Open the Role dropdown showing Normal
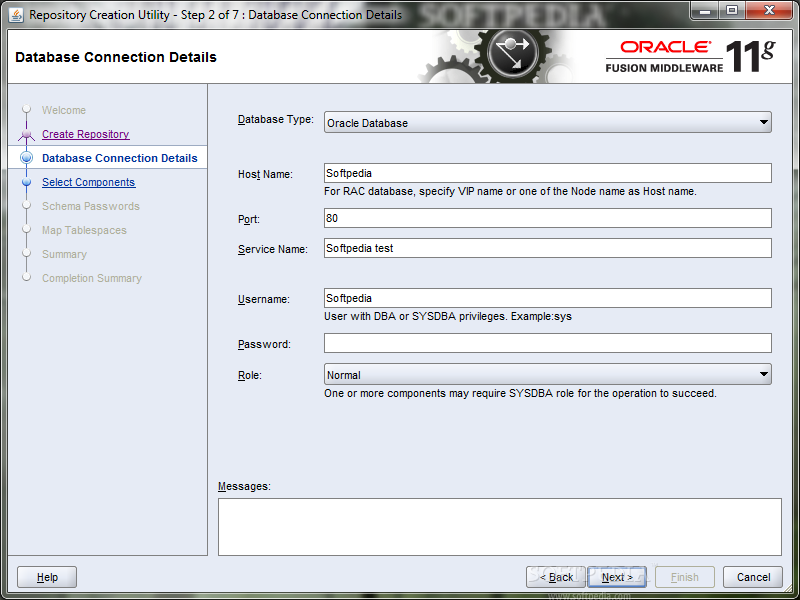This screenshot has height=600, width=800. coord(547,374)
